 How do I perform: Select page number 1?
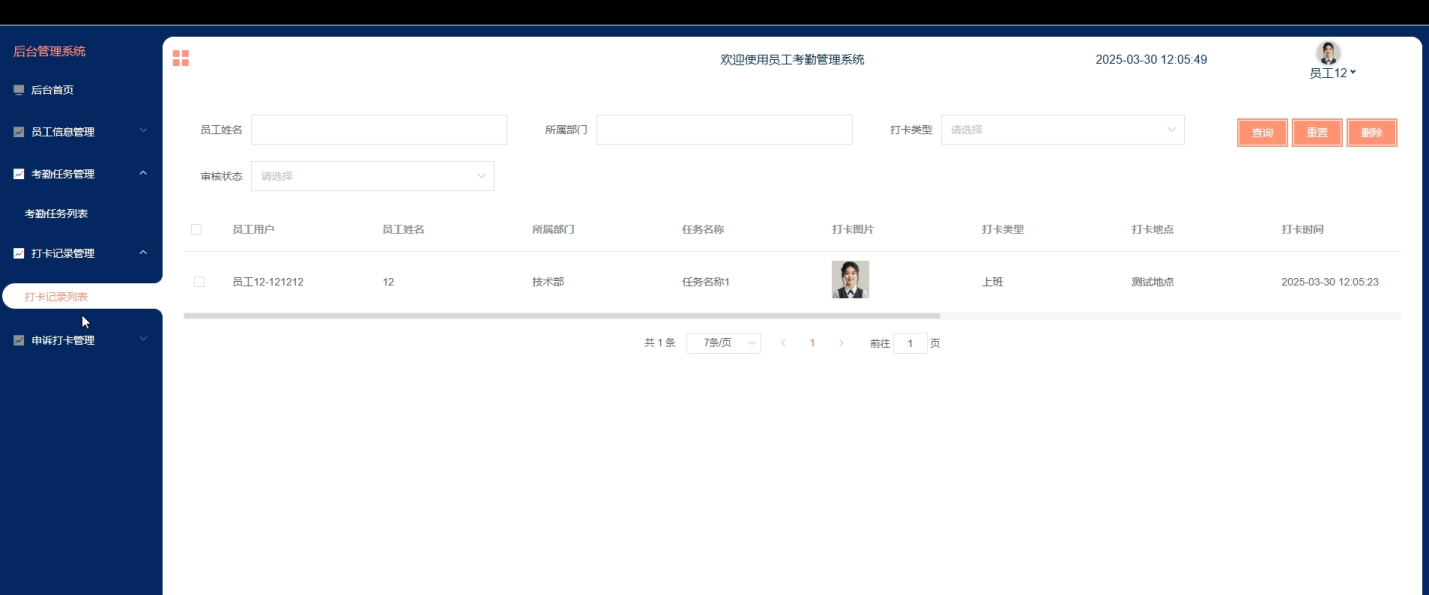click(x=812, y=343)
